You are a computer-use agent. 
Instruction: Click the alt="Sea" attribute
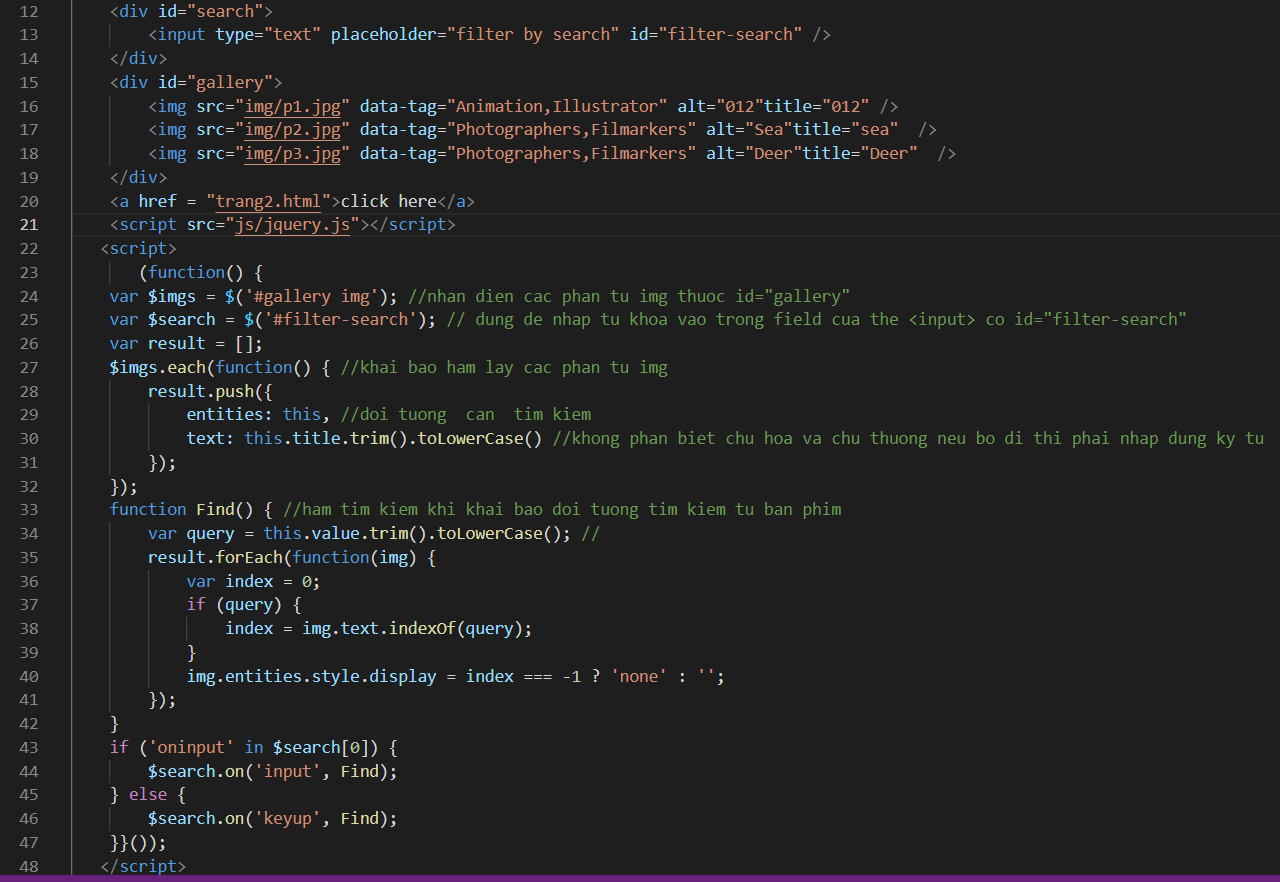[749, 129]
